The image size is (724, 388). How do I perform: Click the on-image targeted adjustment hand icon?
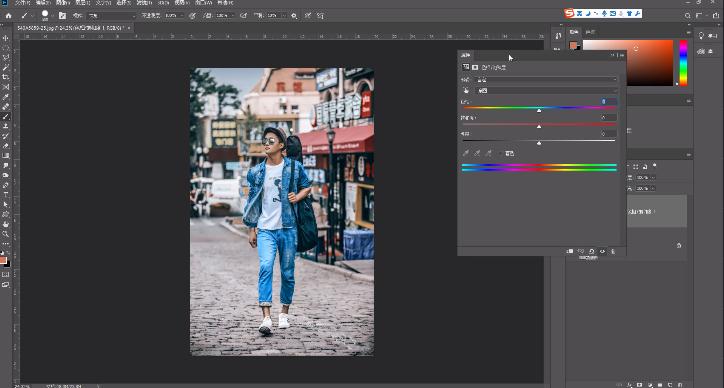[x=466, y=91]
